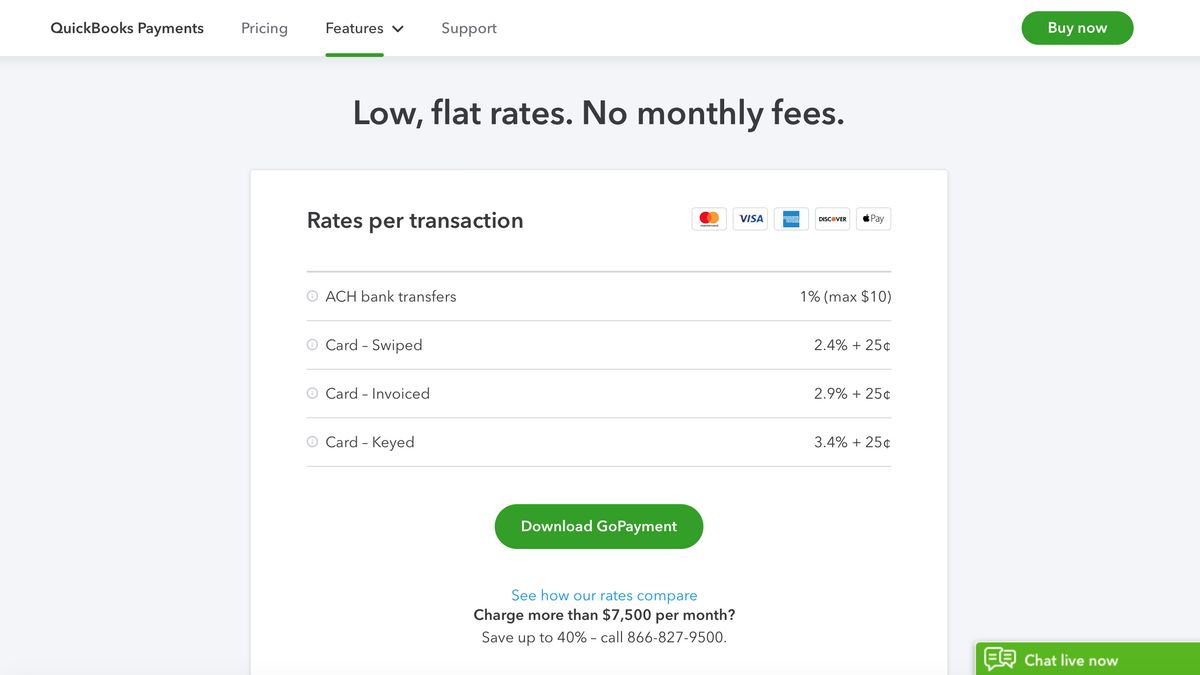This screenshot has height=675, width=1200.
Task: Click the info icon beside Card – Invoiced
Action: click(x=311, y=393)
